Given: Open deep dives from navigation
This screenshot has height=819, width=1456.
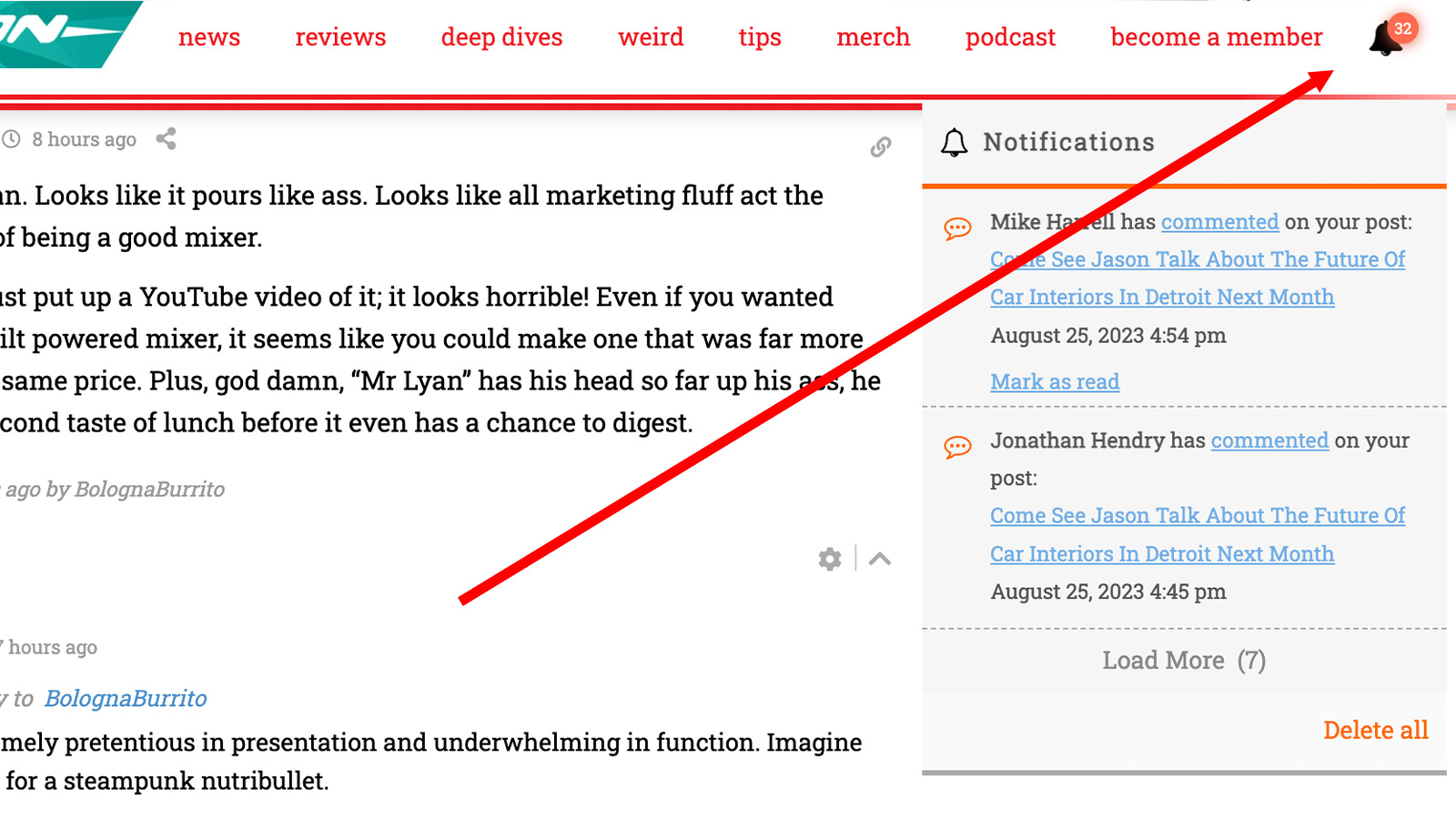Looking at the screenshot, I should point(501,37).
